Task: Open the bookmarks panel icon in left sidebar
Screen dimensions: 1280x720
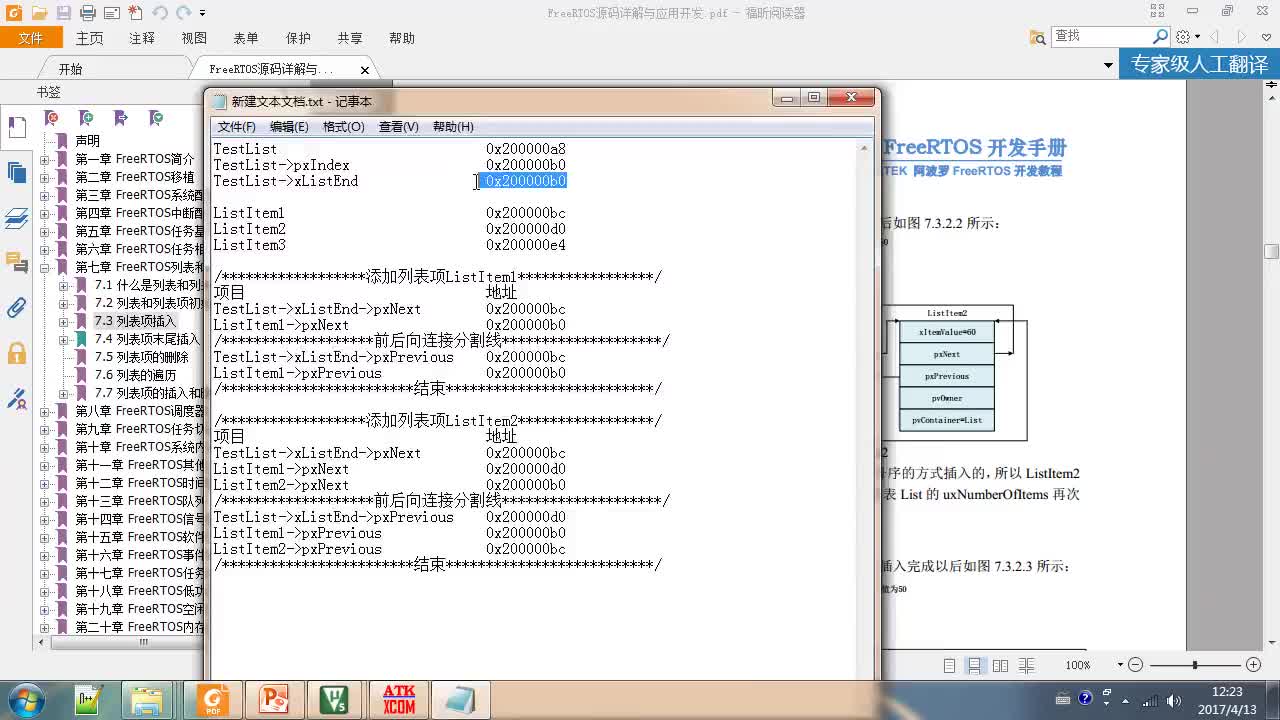Action: point(17,127)
